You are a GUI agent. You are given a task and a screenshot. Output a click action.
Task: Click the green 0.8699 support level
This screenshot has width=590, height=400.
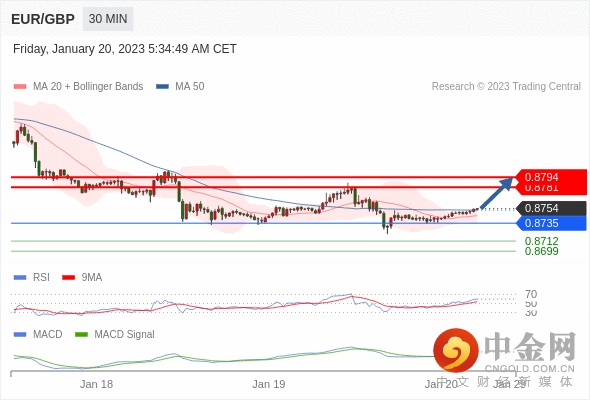pyautogui.click(x=541, y=251)
